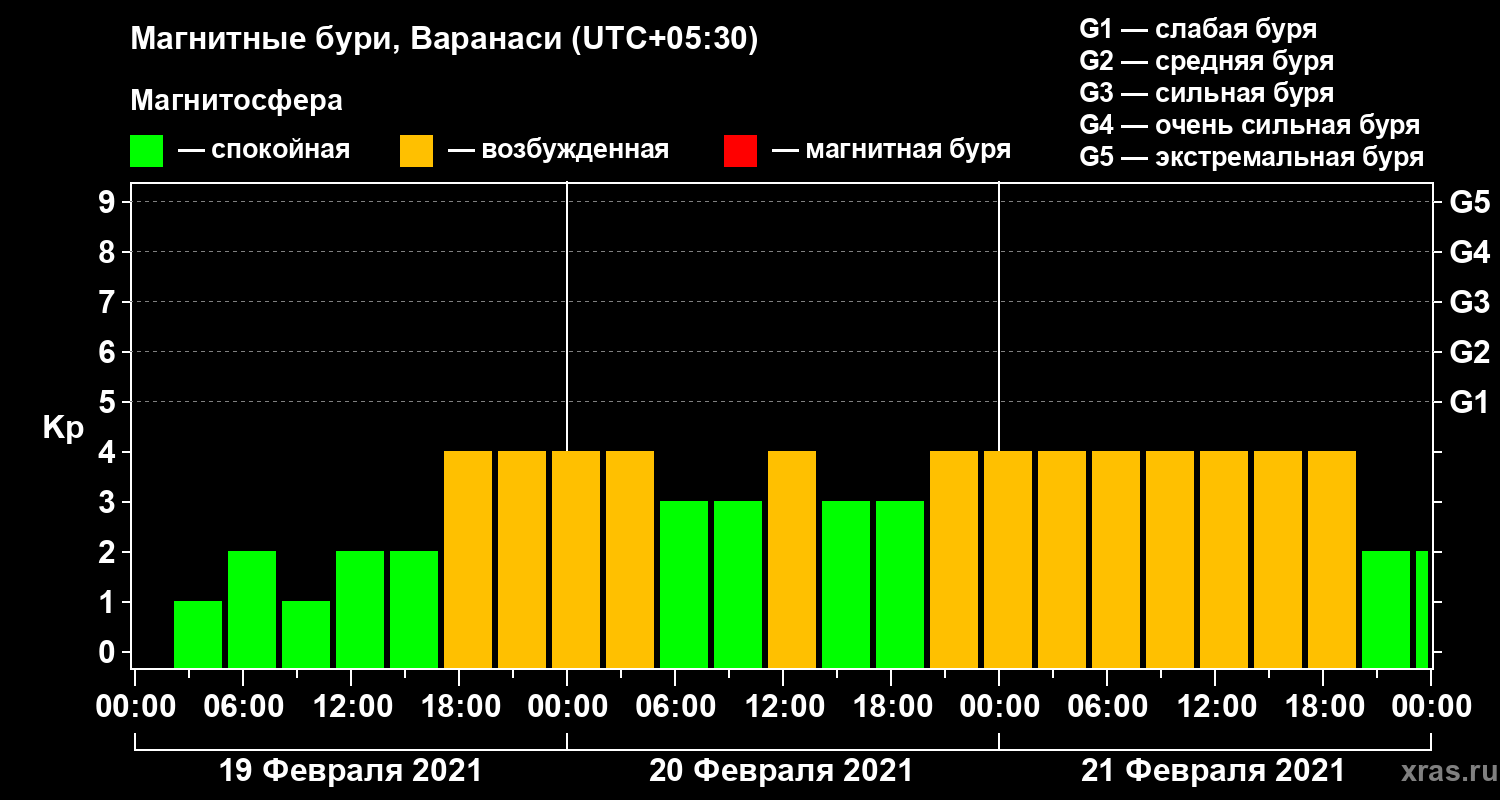Viewport: 1500px width, 800px height.
Task: Click the 'G1 — слабая буря' line
Action: click(1198, 28)
